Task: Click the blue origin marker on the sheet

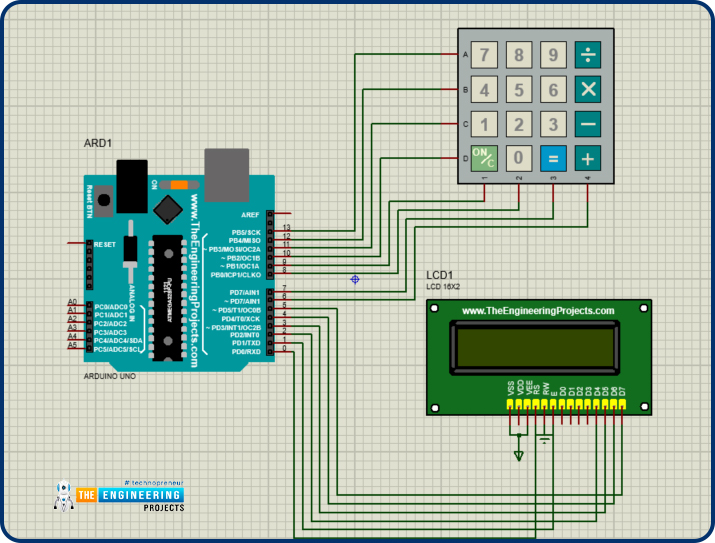Action: (x=354, y=279)
